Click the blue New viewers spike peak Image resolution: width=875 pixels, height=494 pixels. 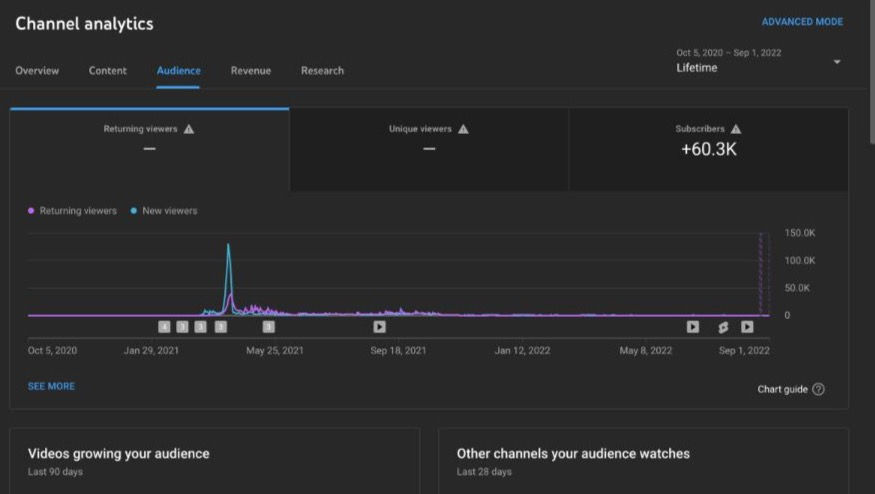point(228,244)
